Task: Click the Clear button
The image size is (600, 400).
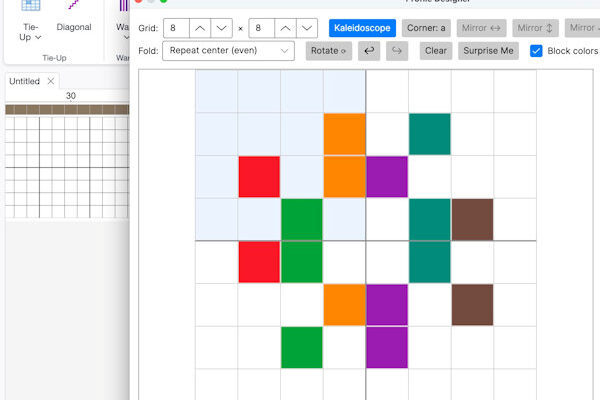Action: coord(435,51)
